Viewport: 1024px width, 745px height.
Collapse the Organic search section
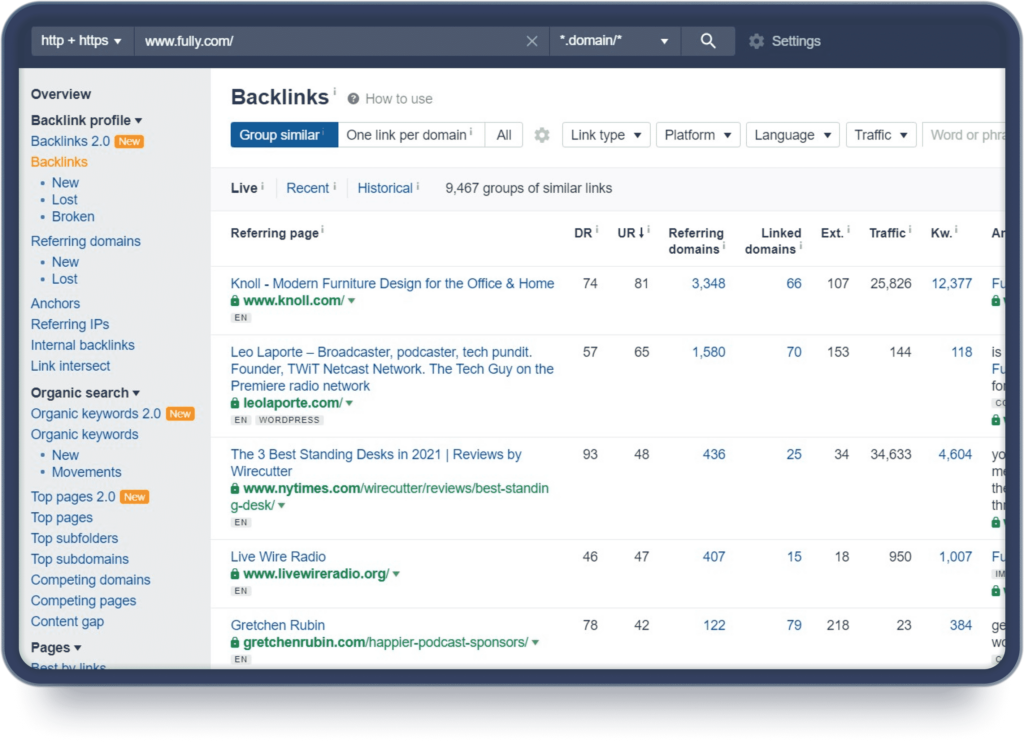coord(86,393)
